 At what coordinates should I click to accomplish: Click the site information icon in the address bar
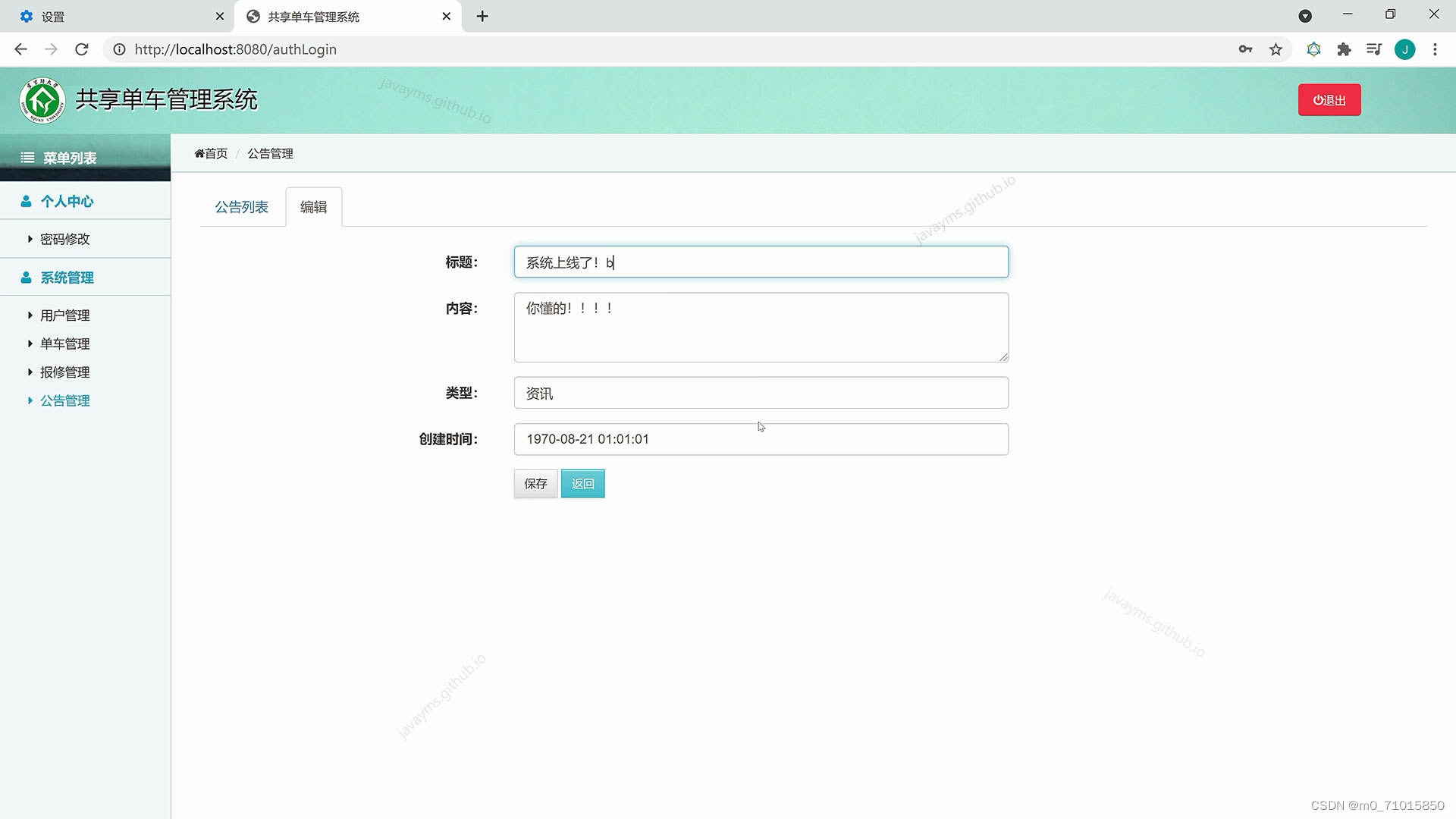click(119, 49)
